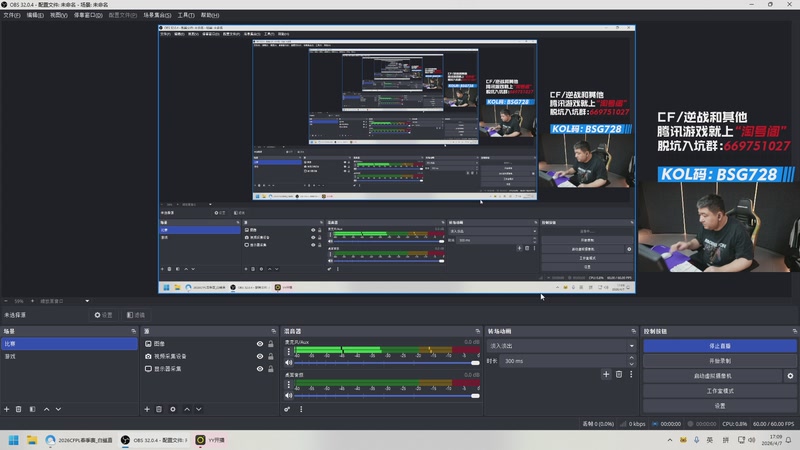Viewport: 800px width, 450px height.
Task: Move the source down with arrow
Action: point(198,409)
